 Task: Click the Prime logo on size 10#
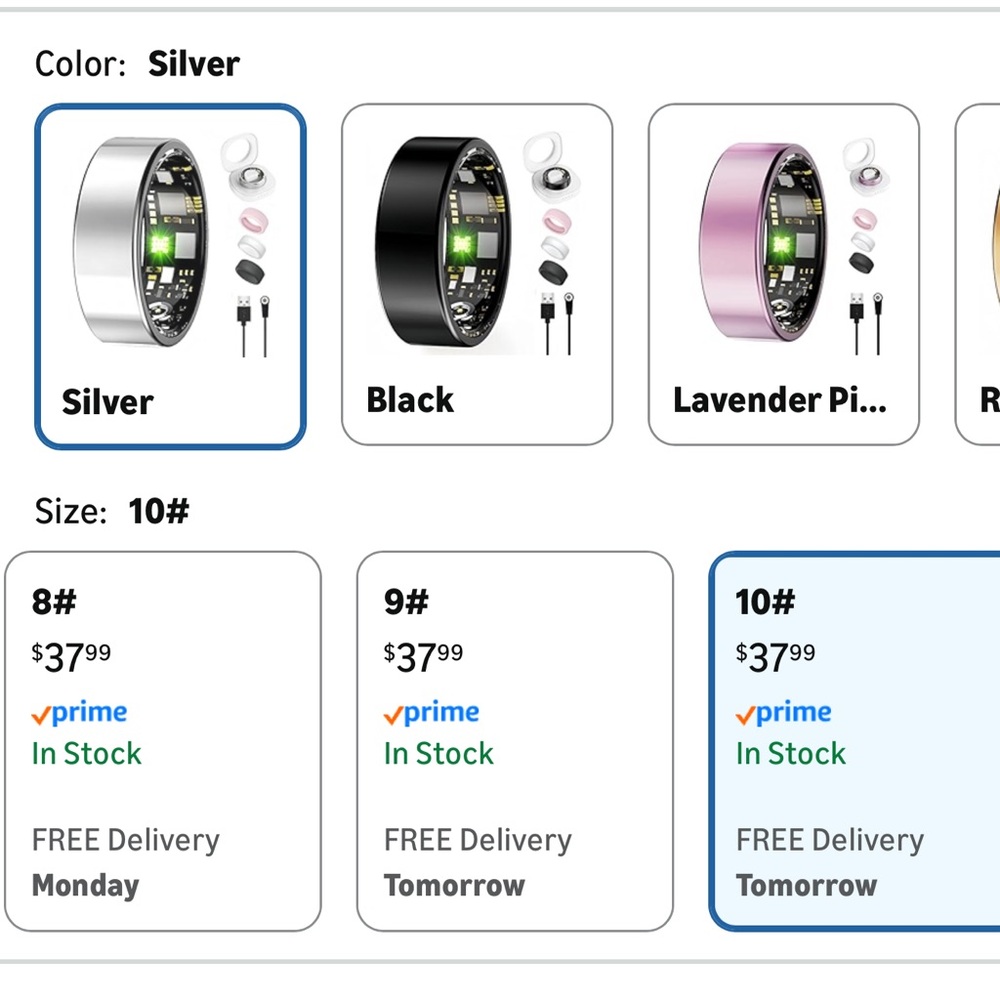[x=784, y=713]
